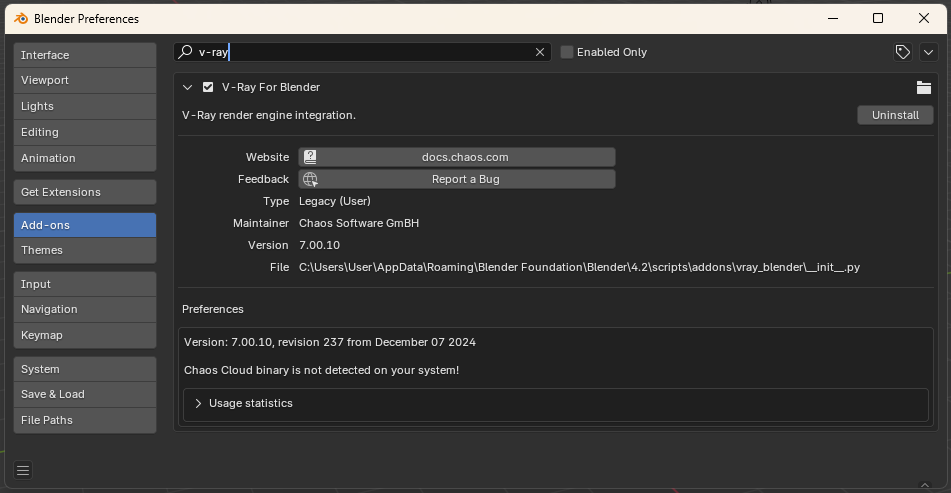Image resolution: width=951 pixels, height=493 pixels.
Task: Switch to Themes preferences
Action: tap(85, 250)
